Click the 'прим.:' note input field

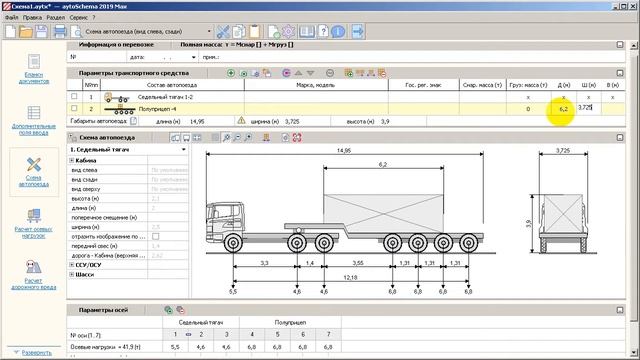[x=422, y=57]
